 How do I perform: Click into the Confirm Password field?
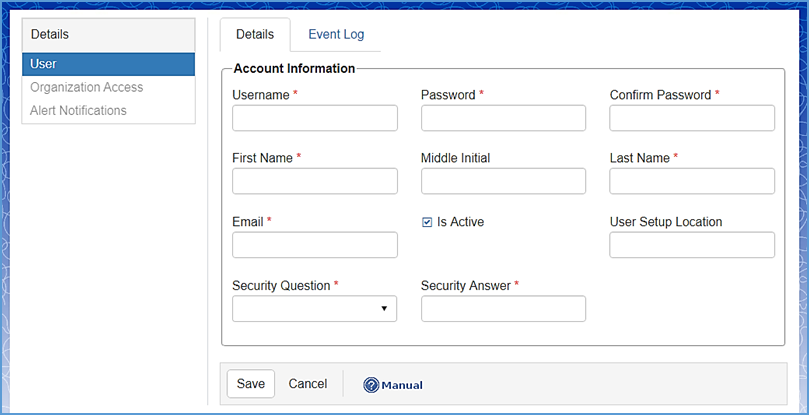point(692,118)
